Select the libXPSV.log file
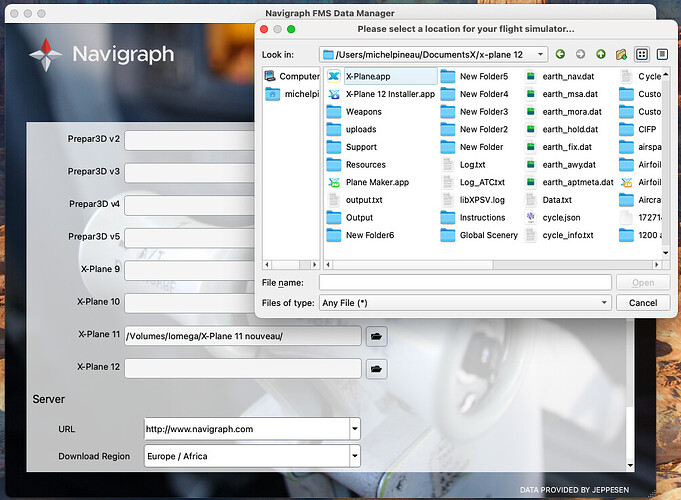The image size is (681, 500). click(473, 200)
